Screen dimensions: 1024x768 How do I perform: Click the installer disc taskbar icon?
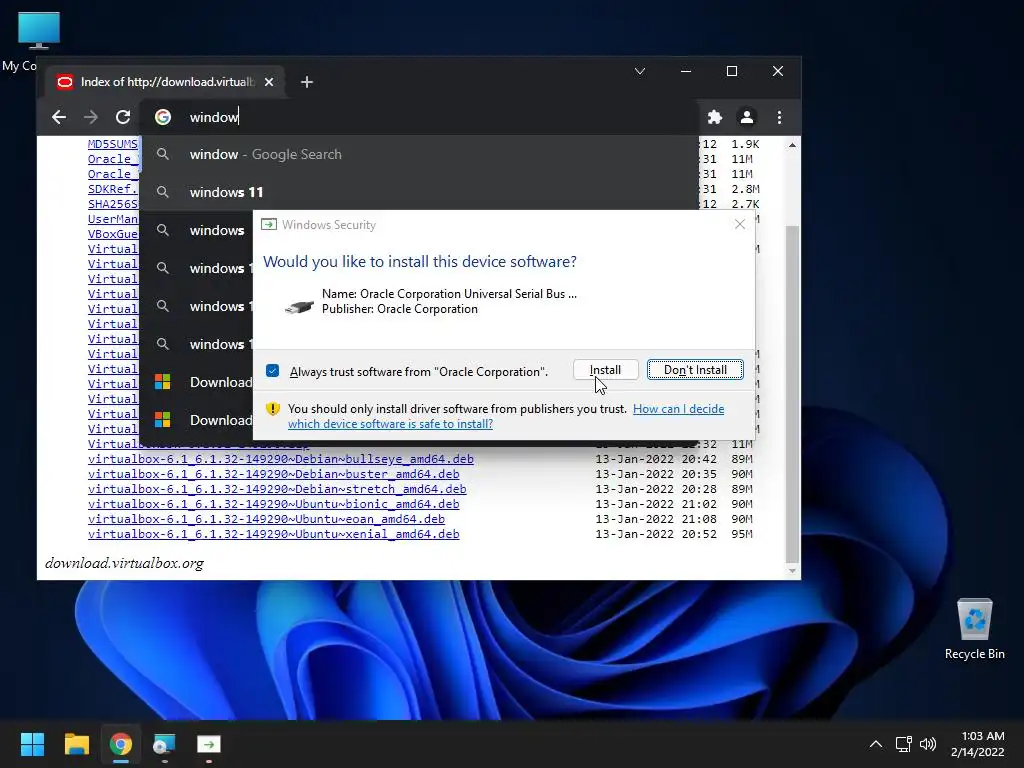pyautogui.click(x=165, y=744)
